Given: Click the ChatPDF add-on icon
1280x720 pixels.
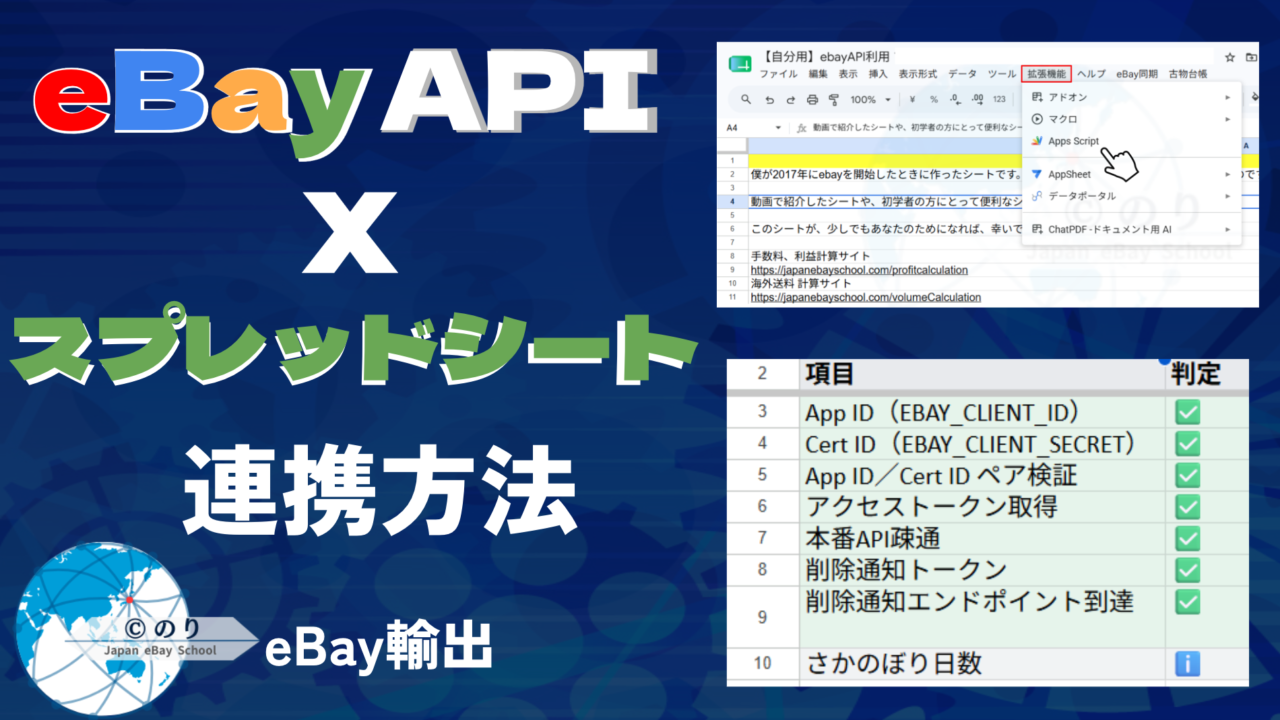Looking at the screenshot, I should coord(1037,229).
